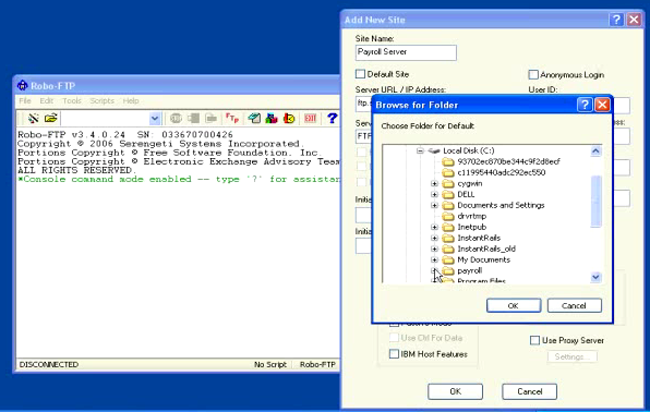Click the red EXIT icon in toolbar
This screenshot has width=650, height=412.
(x=310, y=118)
